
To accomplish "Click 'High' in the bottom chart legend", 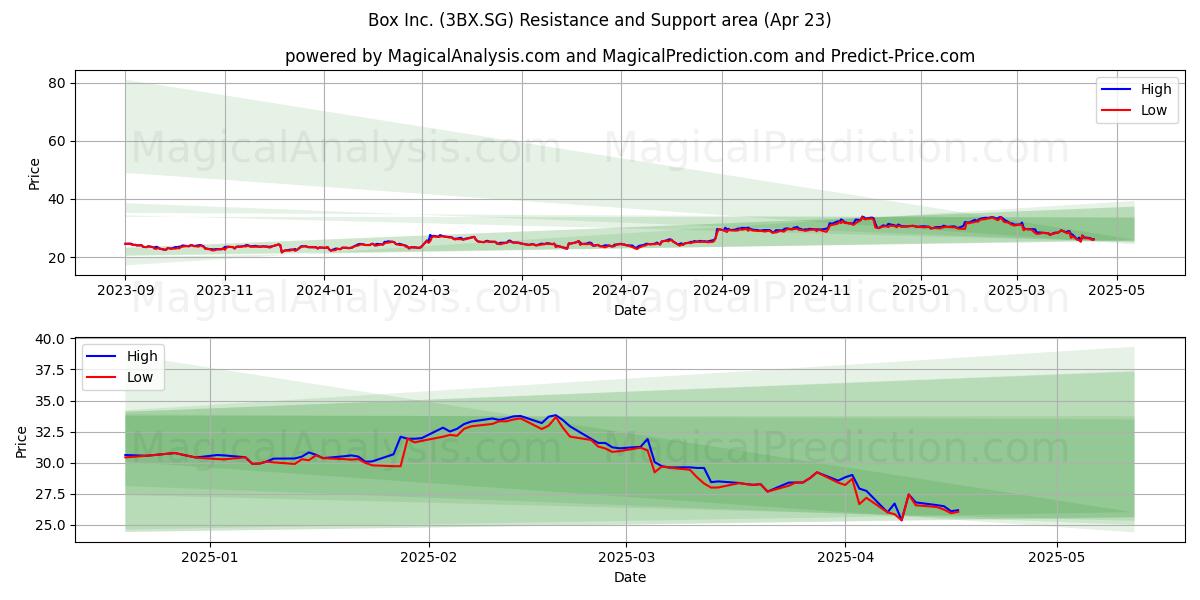I will (x=142, y=356).
